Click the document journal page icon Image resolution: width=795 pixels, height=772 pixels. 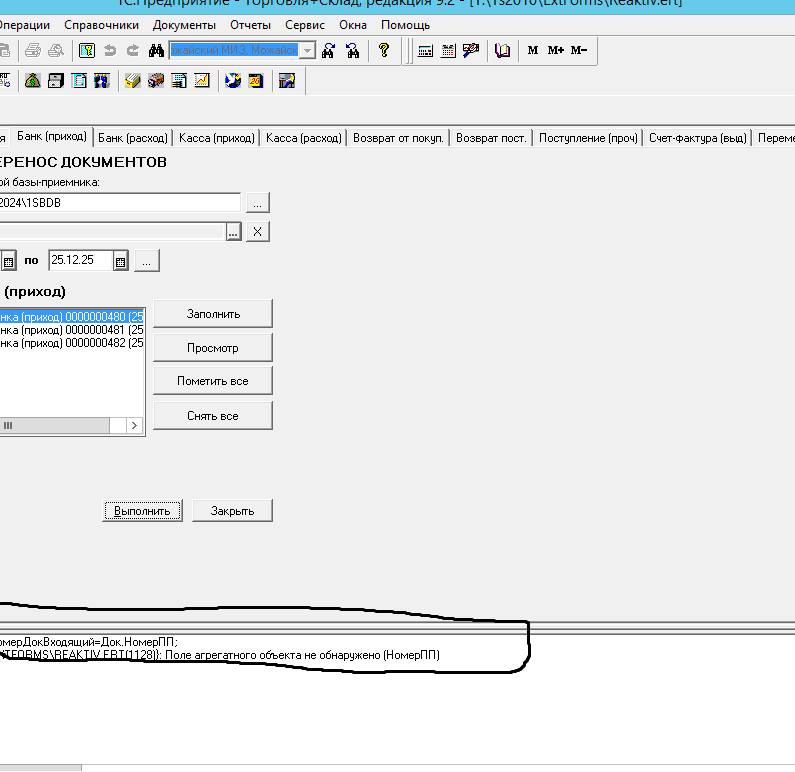tap(79, 81)
